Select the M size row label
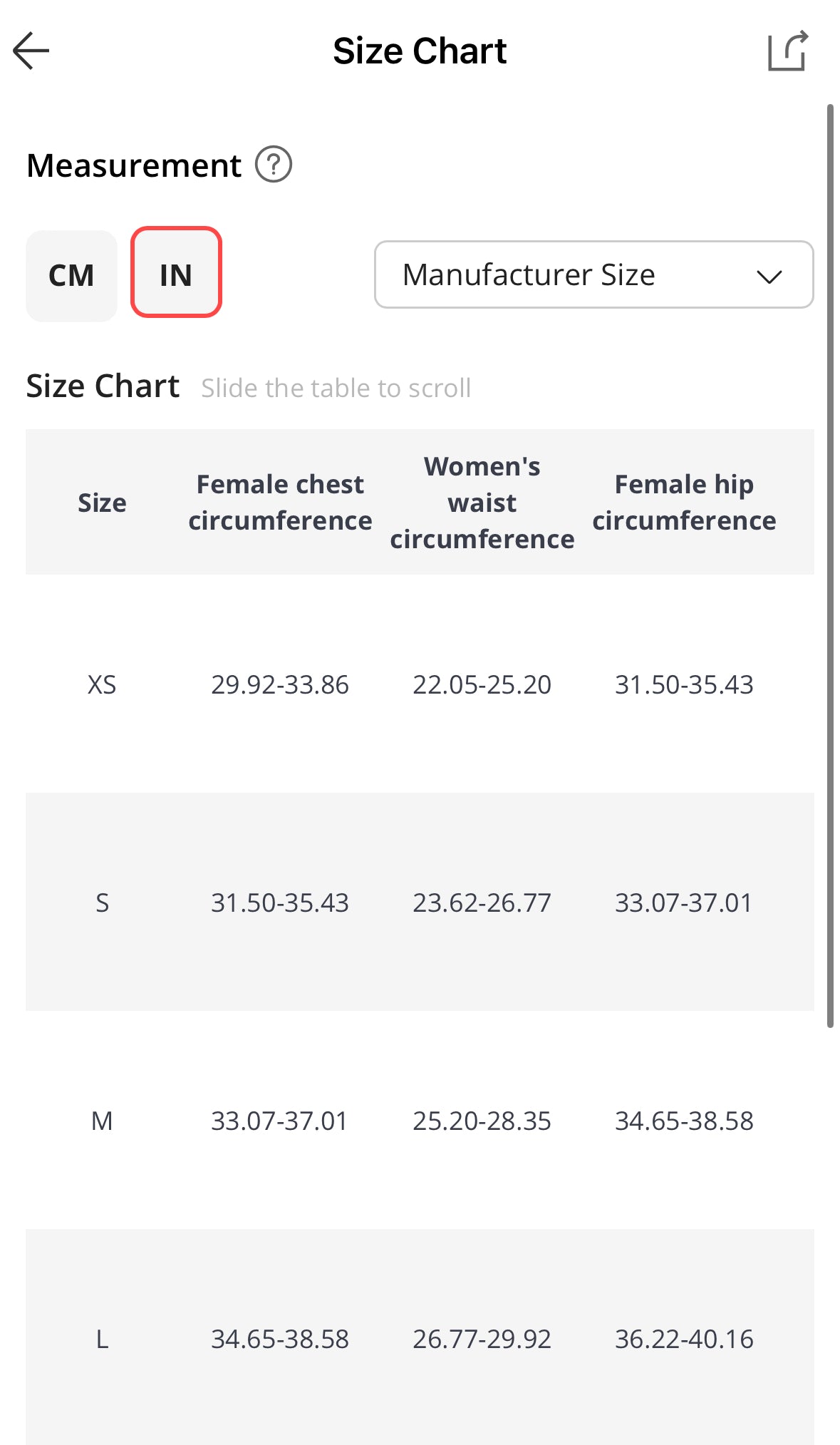 click(102, 1121)
